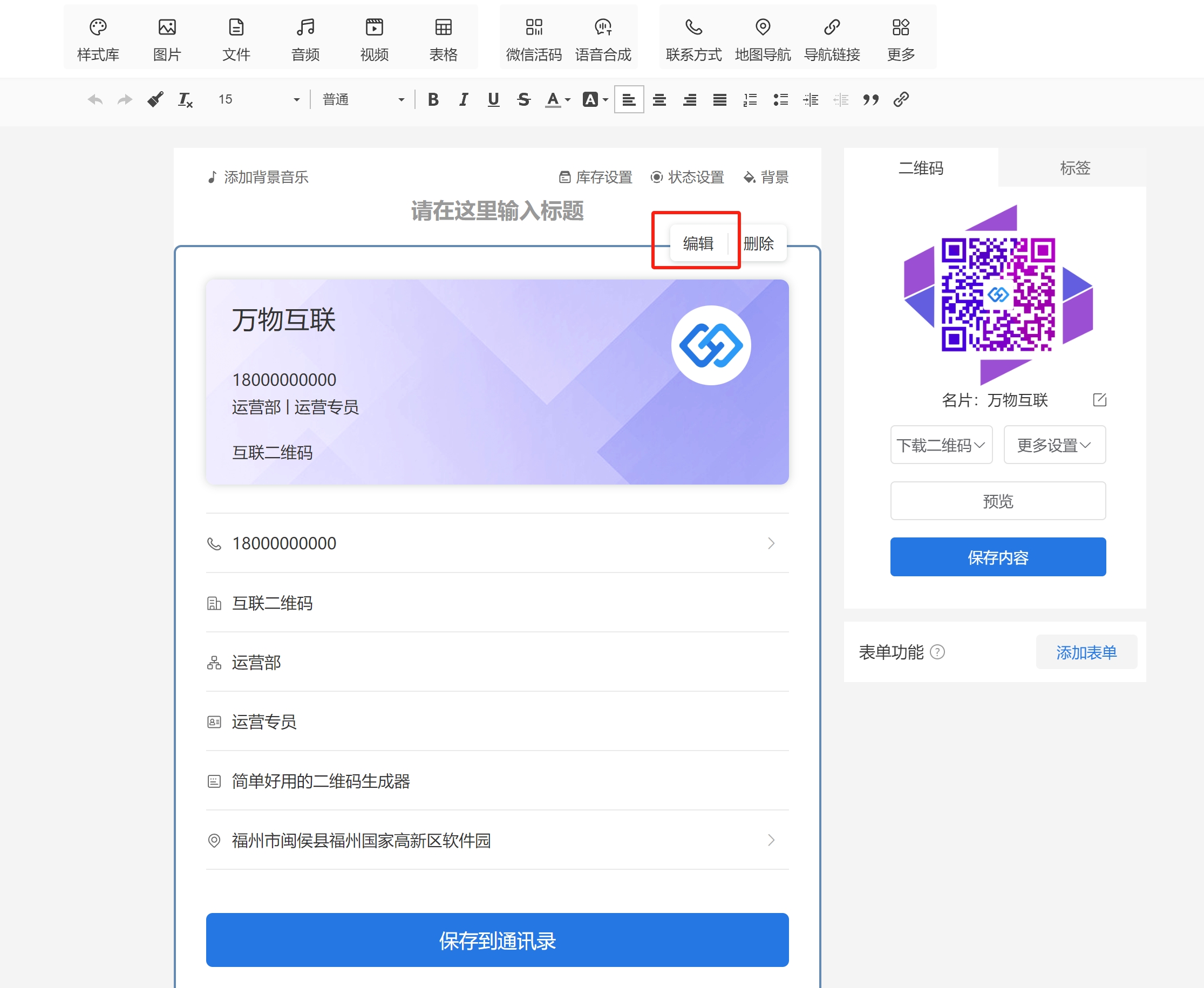
Task: Add a file via 文件
Action: click(x=236, y=39)
